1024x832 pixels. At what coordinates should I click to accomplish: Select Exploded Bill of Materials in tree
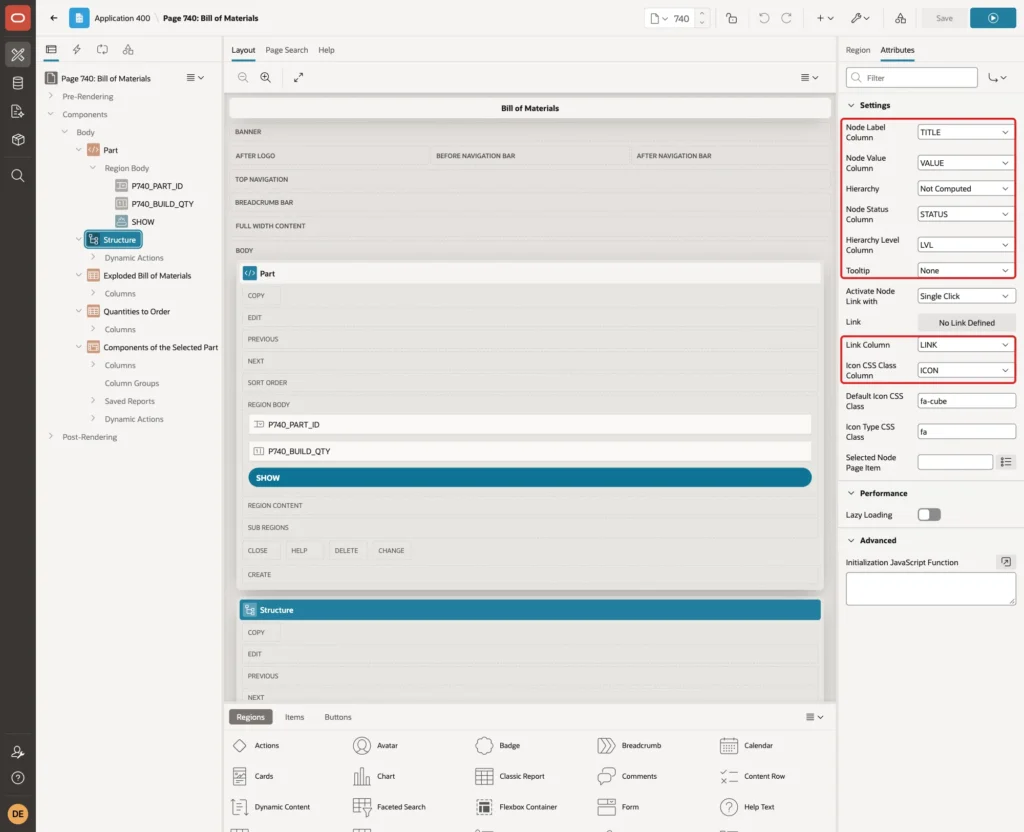coord(147,276)
